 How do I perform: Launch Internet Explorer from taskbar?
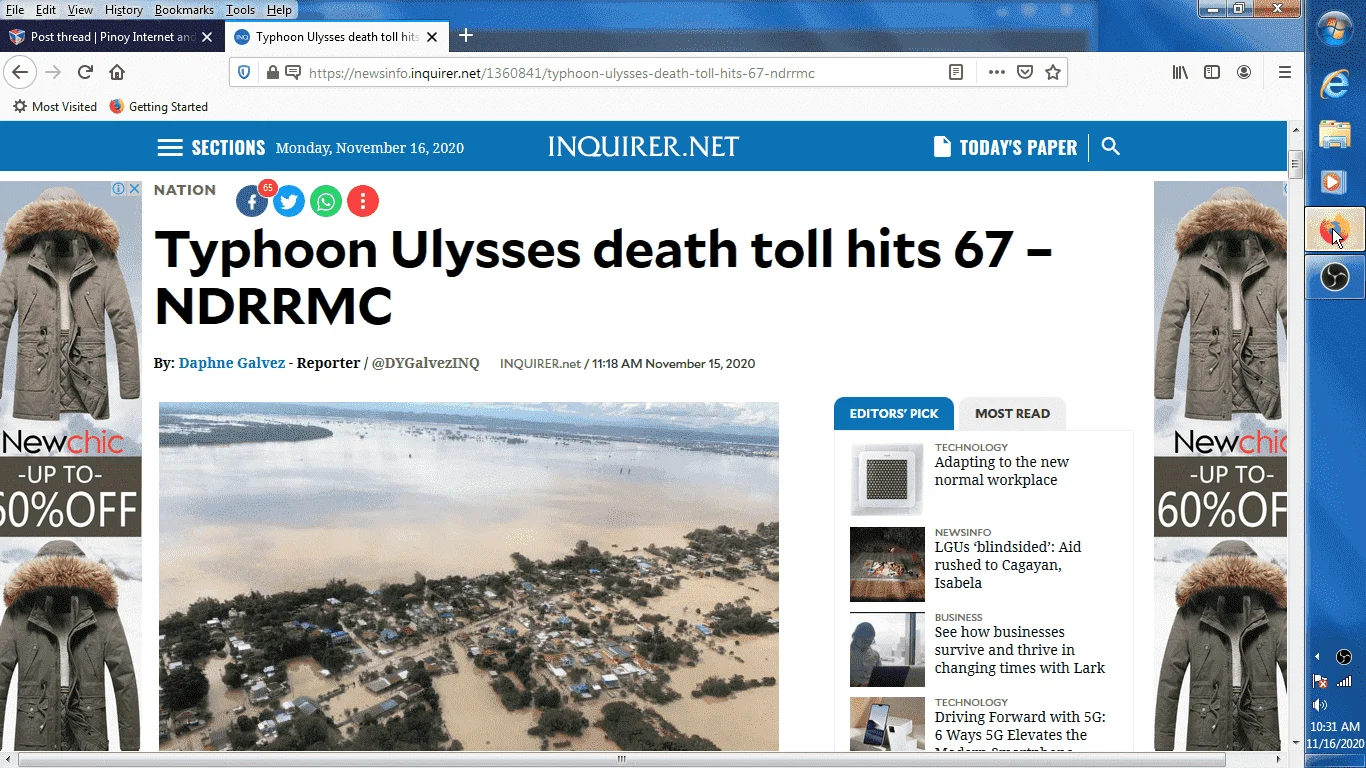pyautogui.click(x=1335, y=84)
